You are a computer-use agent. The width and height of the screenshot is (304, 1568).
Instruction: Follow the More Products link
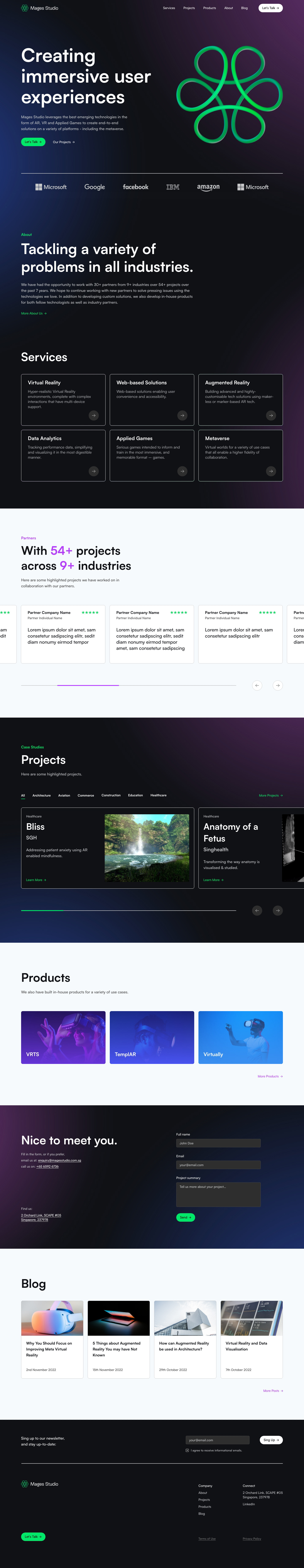pyautogui.click(x=270, y=1076)
